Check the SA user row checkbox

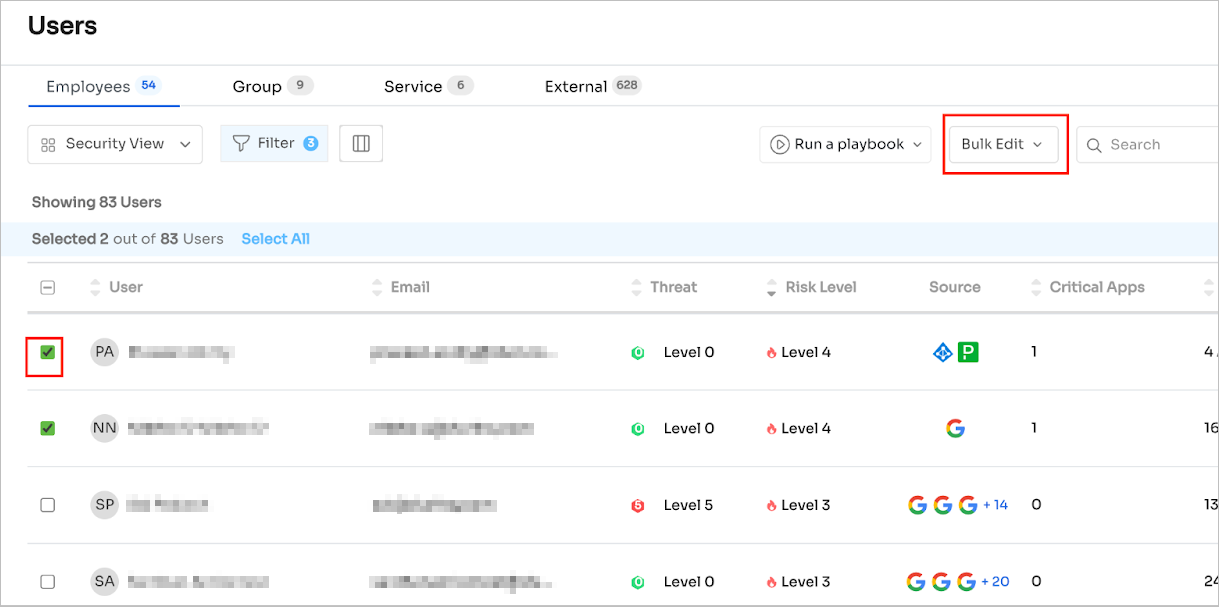click(x=47, y=581)
